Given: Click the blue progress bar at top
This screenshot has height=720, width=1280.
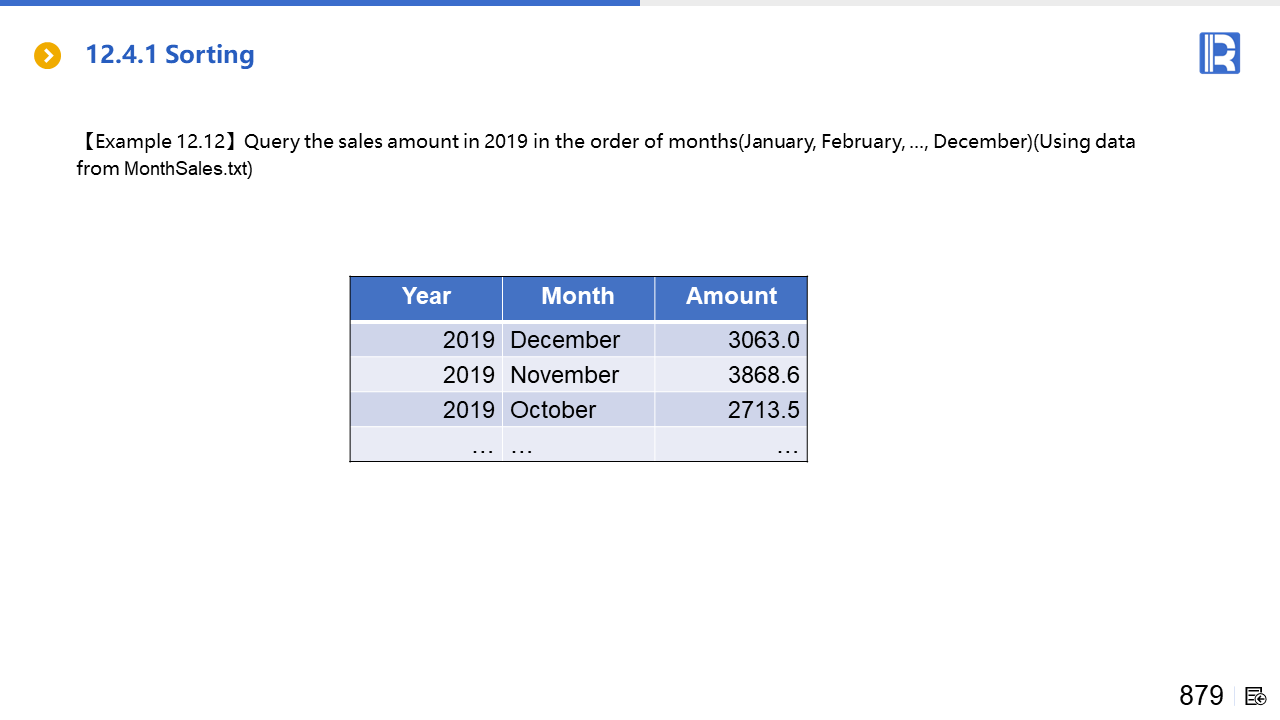Looking at the screenshot, I should point(320,3).
